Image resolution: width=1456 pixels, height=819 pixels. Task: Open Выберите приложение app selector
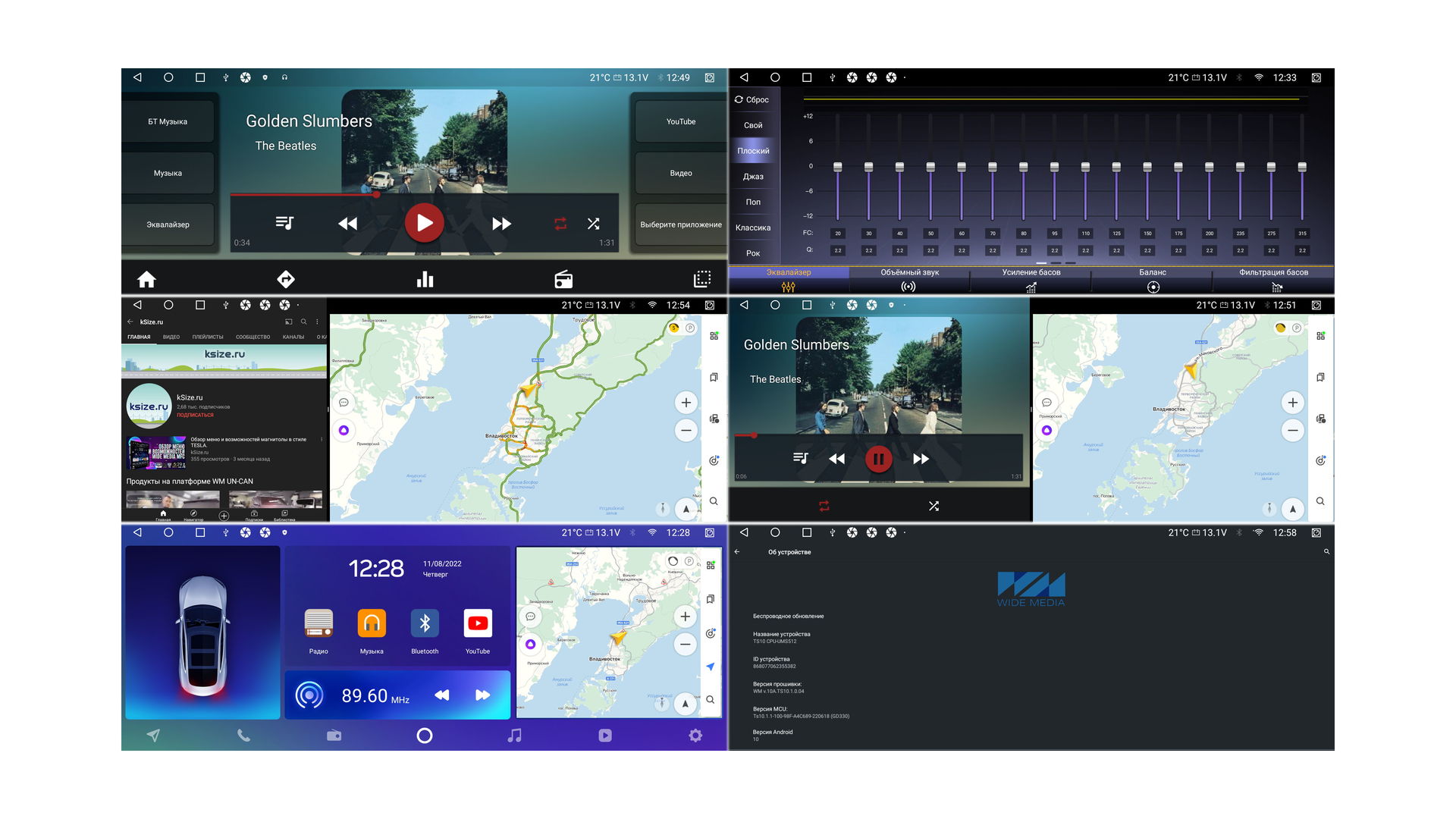[x=680, y=224]
